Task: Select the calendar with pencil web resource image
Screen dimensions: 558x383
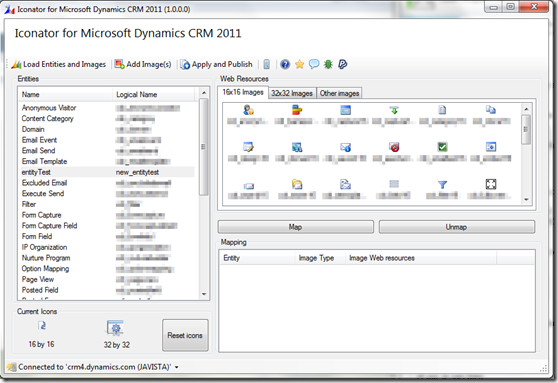Action: [248, 147]
